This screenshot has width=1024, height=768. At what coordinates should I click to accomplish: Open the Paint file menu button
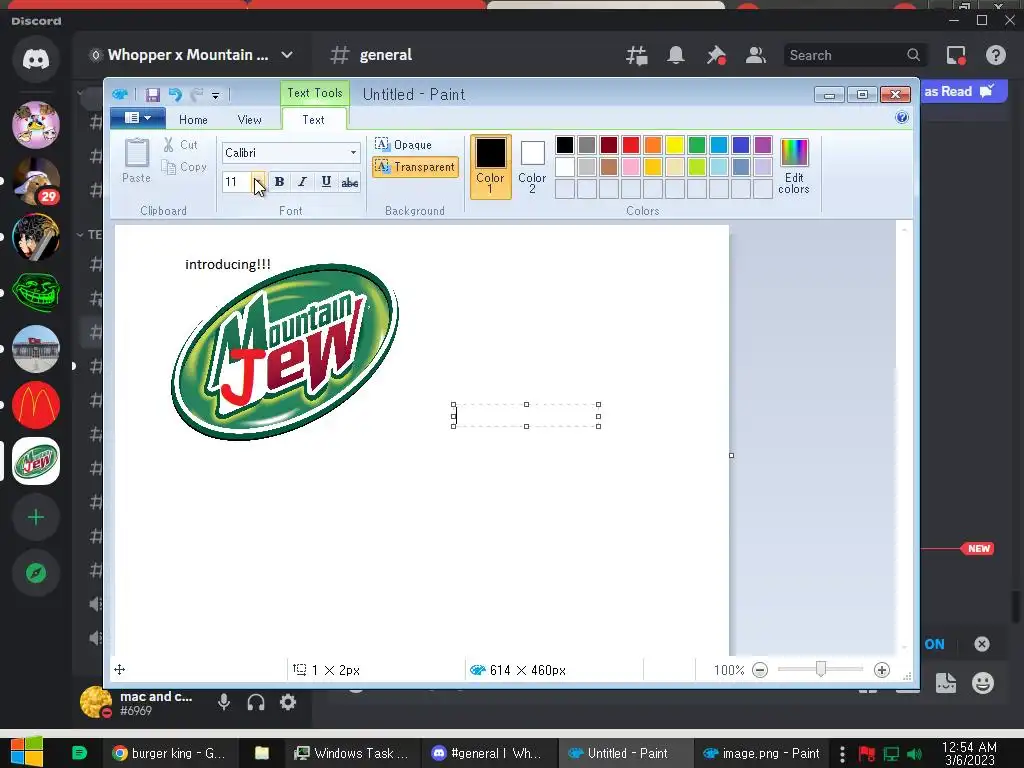coord(137,118)
